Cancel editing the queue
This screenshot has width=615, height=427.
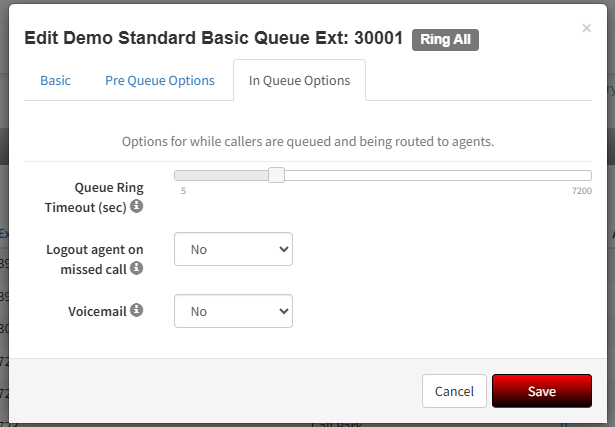coord(454,391)
